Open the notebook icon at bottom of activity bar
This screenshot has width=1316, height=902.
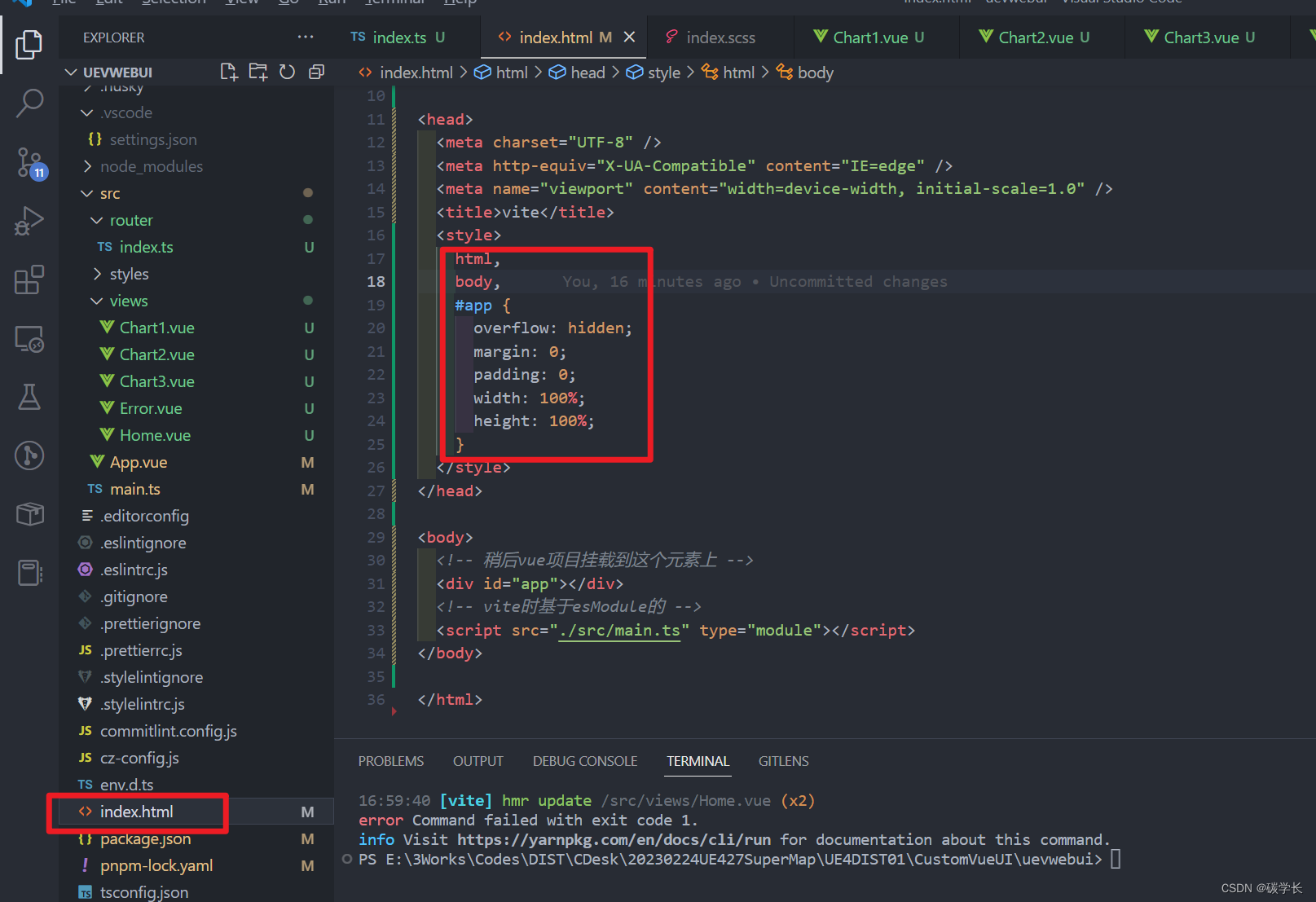(29, 573)
